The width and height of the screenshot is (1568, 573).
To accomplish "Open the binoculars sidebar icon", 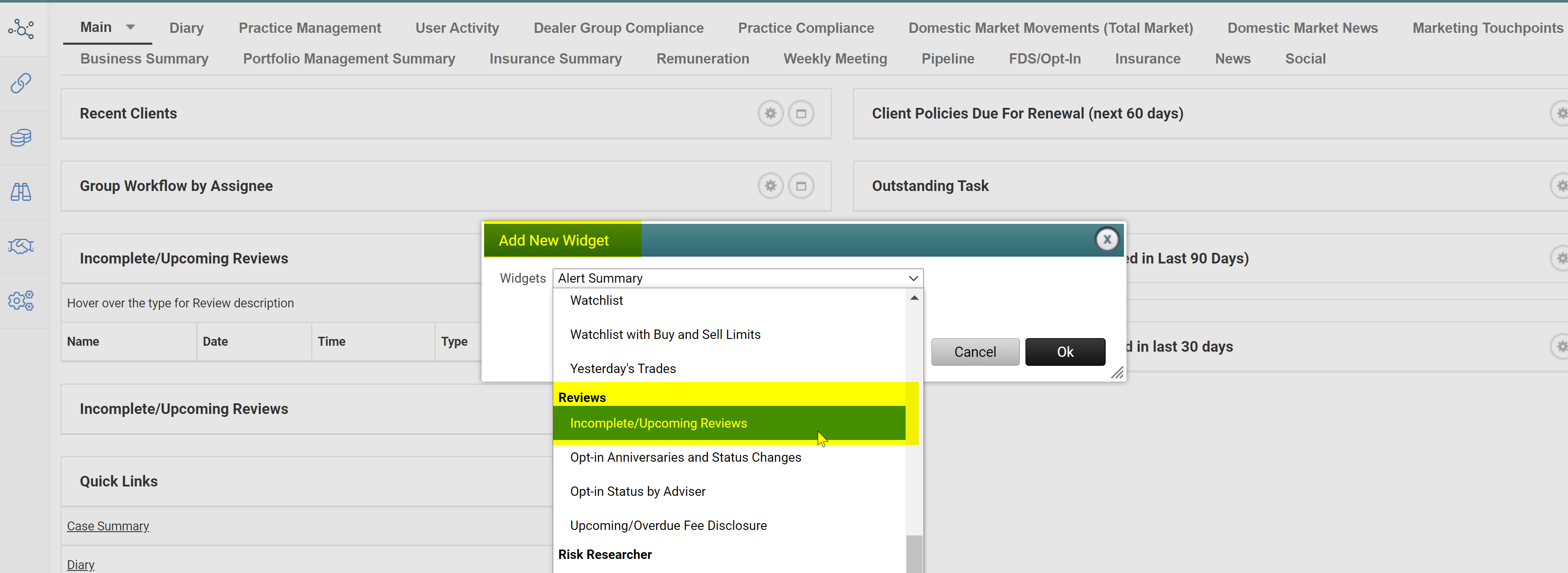I will pyautogui.click(x=21, y=192).
